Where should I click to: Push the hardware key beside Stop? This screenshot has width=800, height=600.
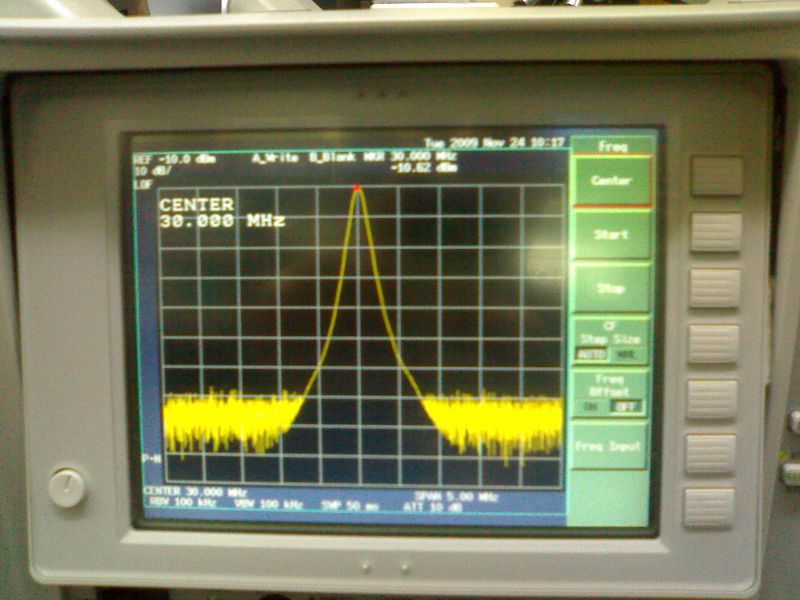714,288
